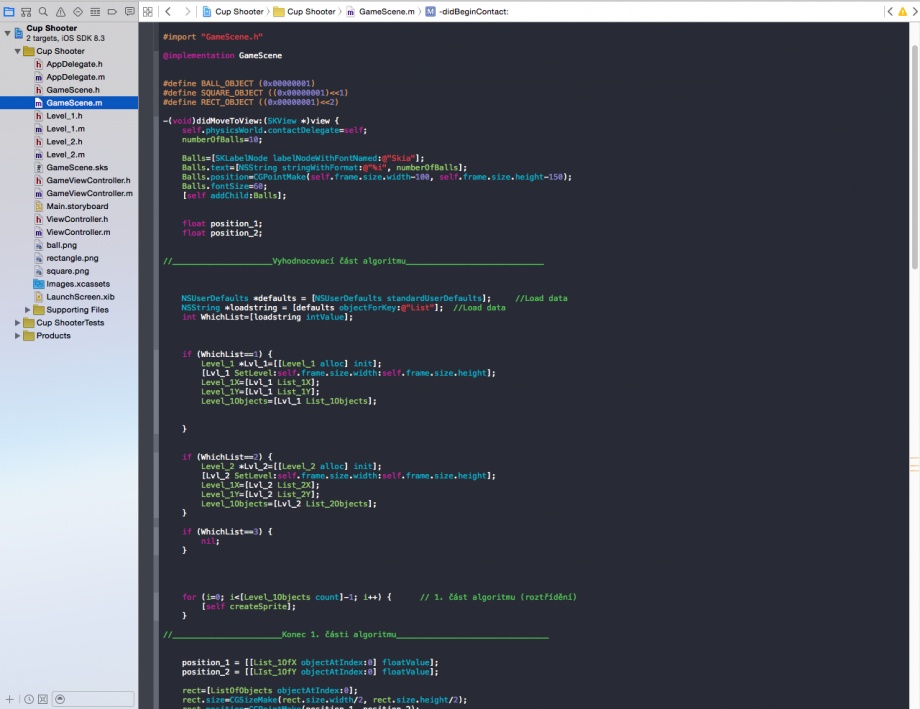Open the Symbol navigator icon

coord(27,11)
